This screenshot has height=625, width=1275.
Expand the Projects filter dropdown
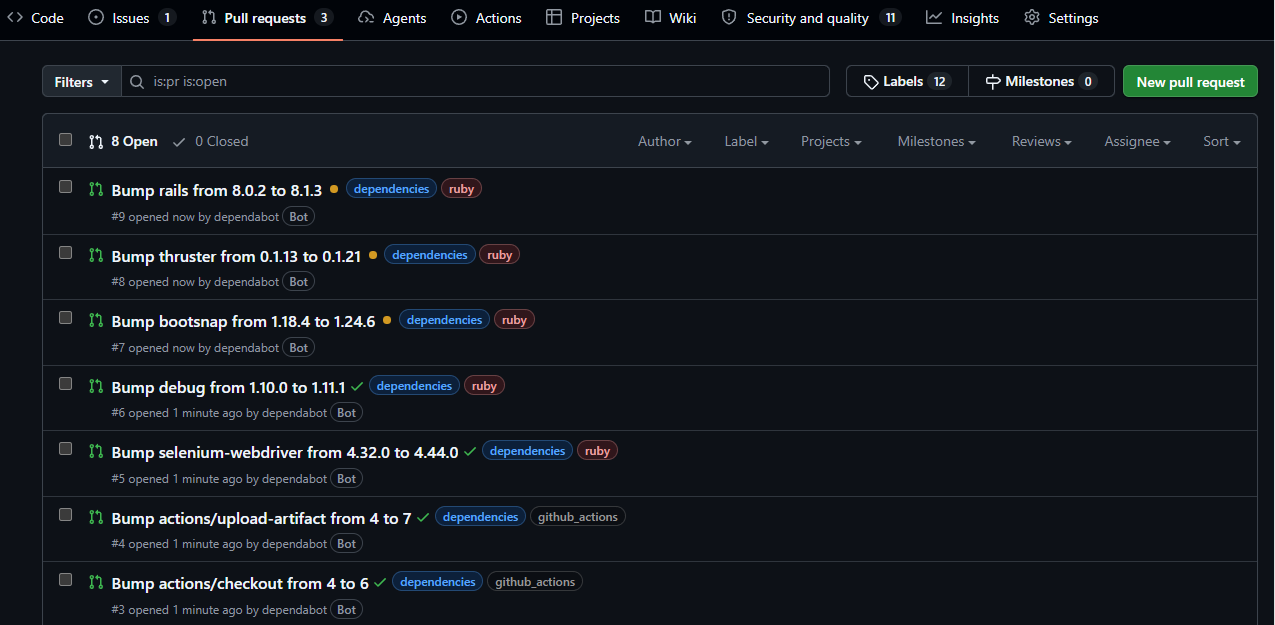[831, 141]
